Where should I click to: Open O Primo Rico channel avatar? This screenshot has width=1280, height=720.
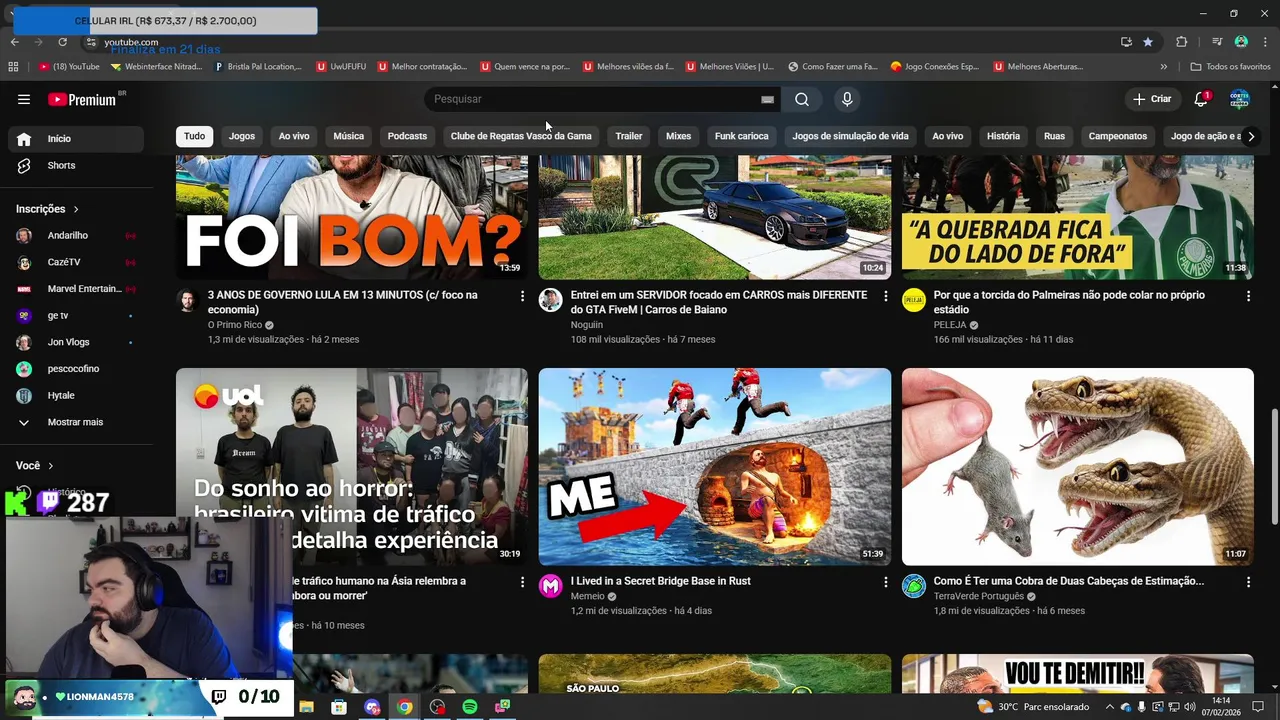(x=188, y=301)
